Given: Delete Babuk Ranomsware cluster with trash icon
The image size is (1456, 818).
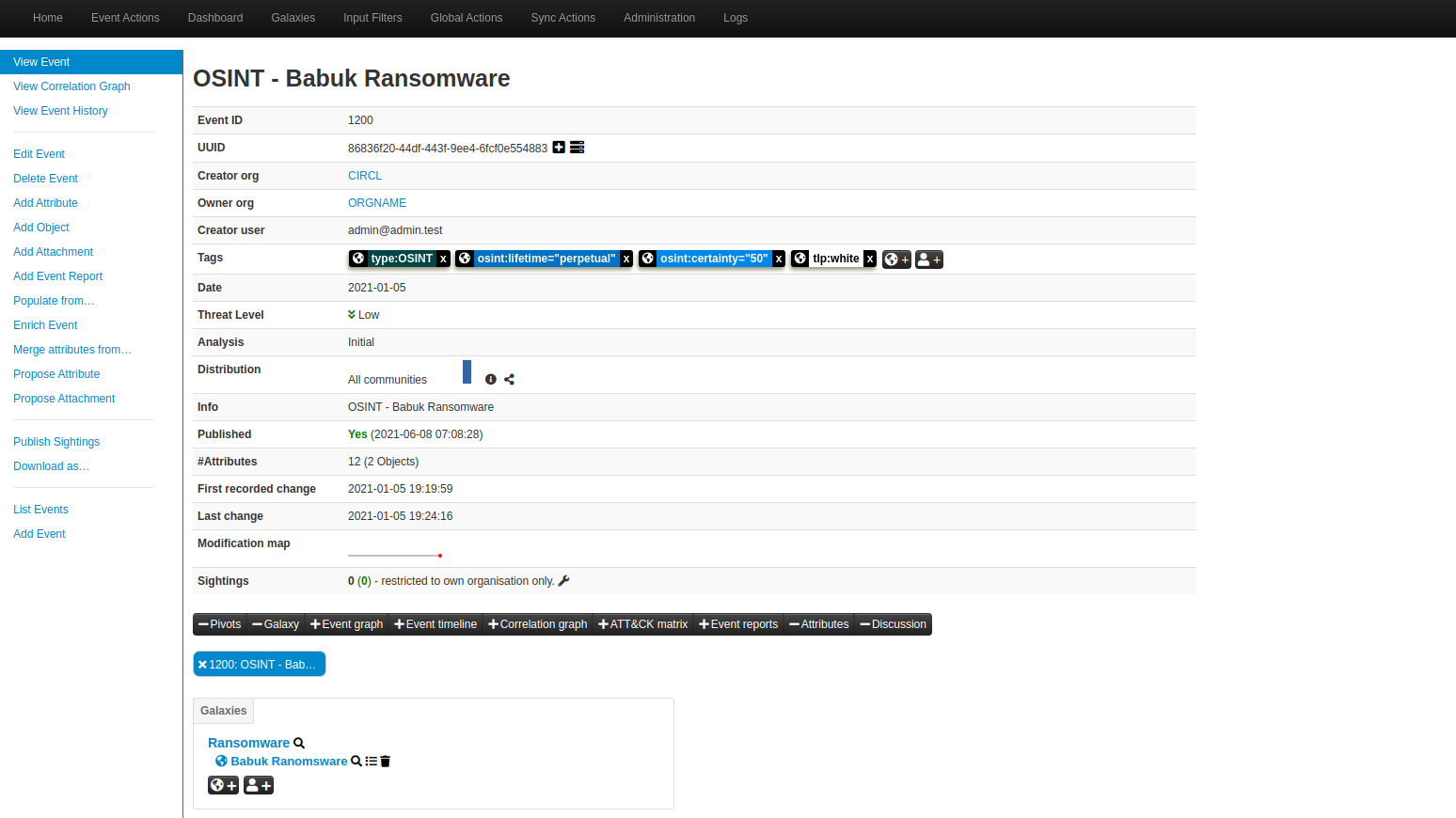Looking at the screenshot, I should coord(386,762).
